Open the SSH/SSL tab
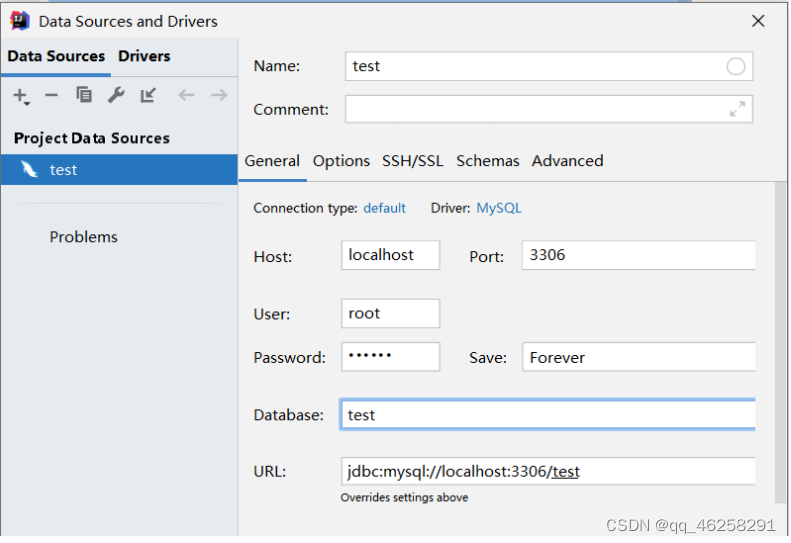Image resolution: width=791 pixels, height=543 pixels. pos(413,161)
